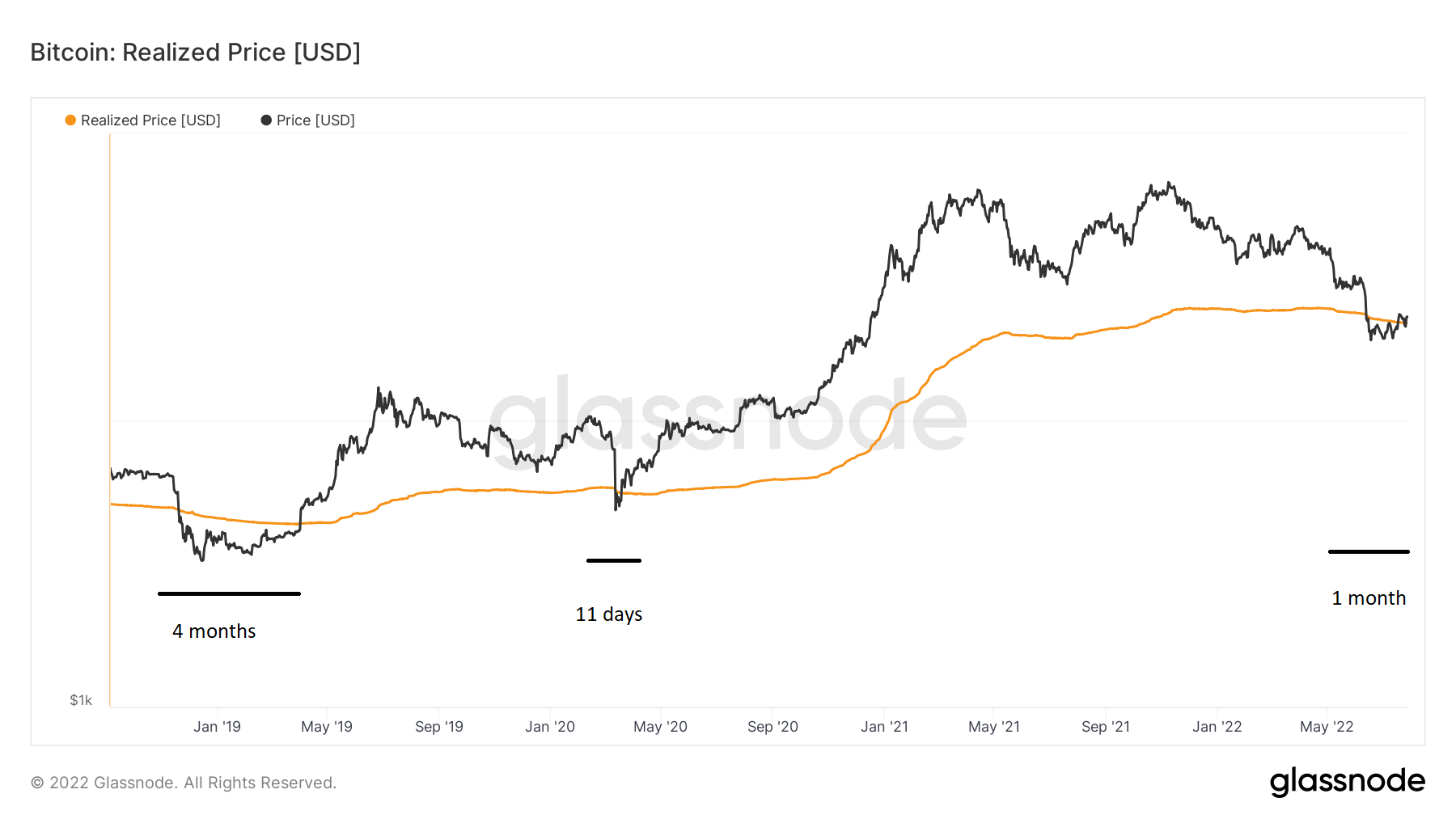Click the $1k y-axis label
This screenshot has width=1456, height=819.
click(x=81, y=700)
